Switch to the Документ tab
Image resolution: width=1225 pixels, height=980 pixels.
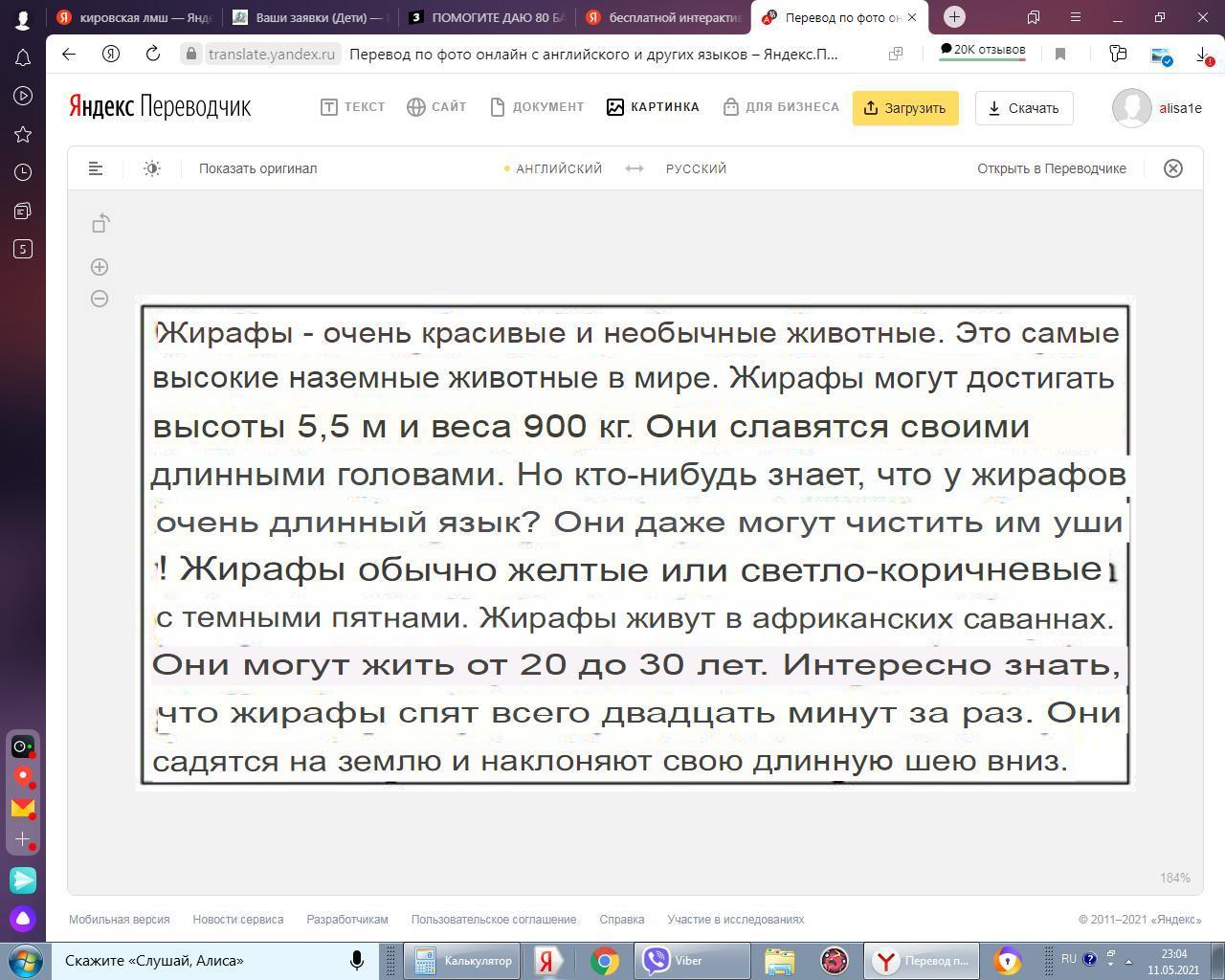[x=537, y=107]
